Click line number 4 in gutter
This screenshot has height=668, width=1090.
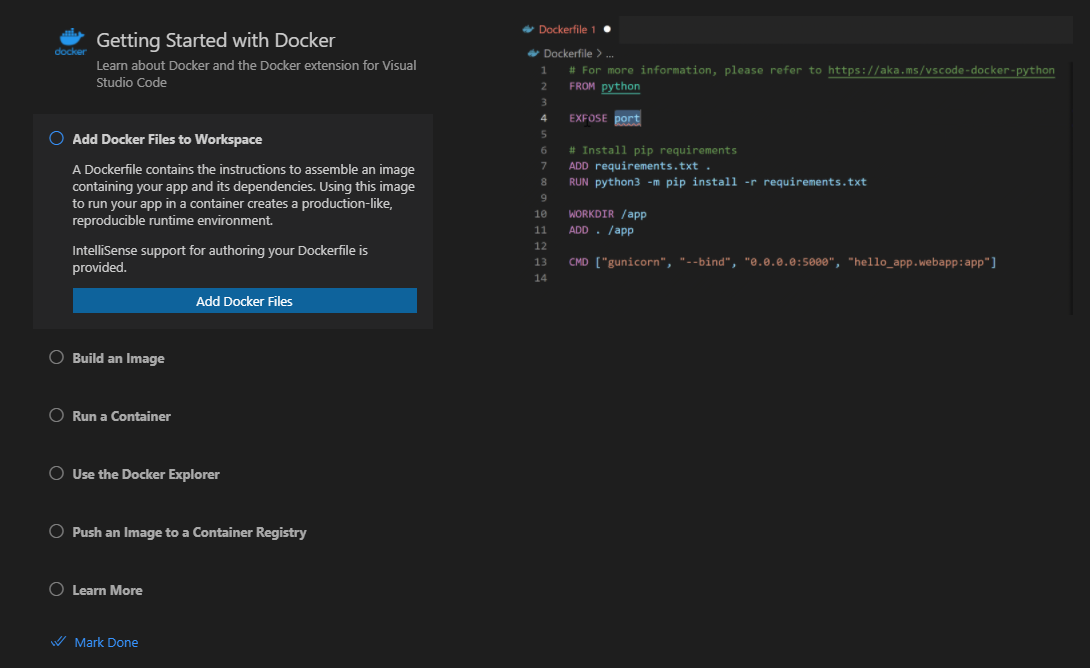point(544,118)
